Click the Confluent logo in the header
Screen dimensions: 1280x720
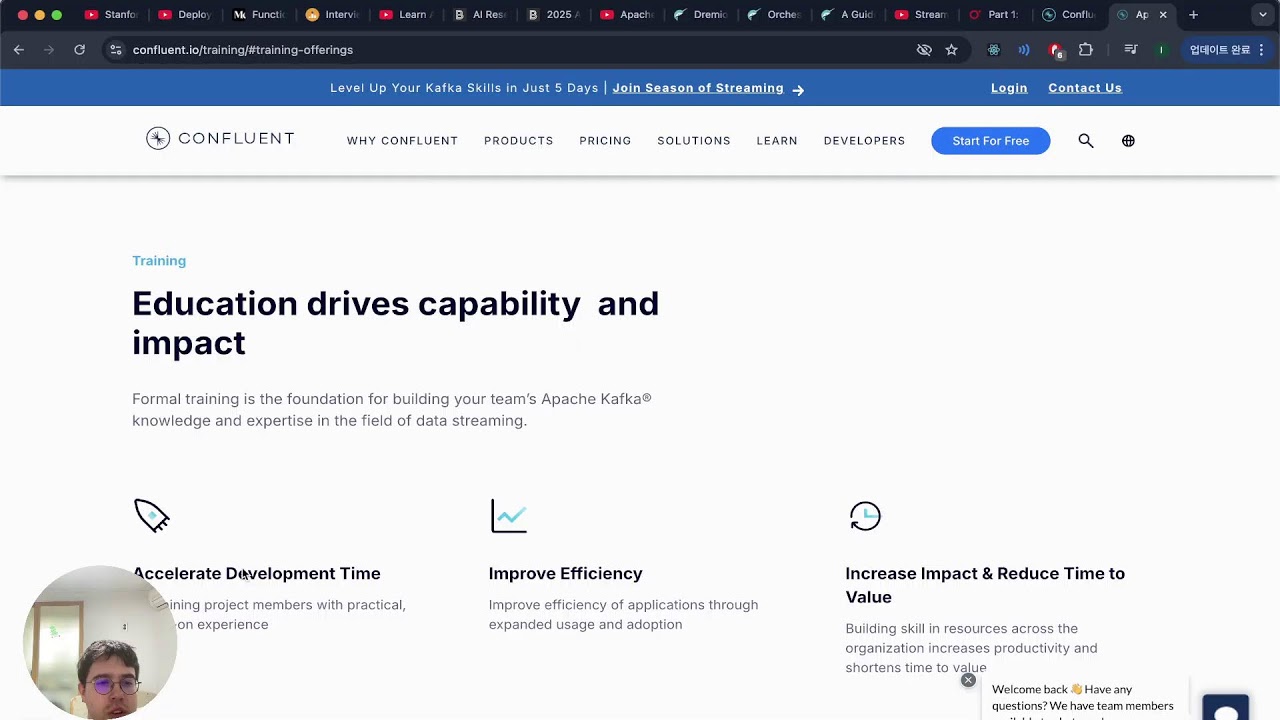click(220, 139)
